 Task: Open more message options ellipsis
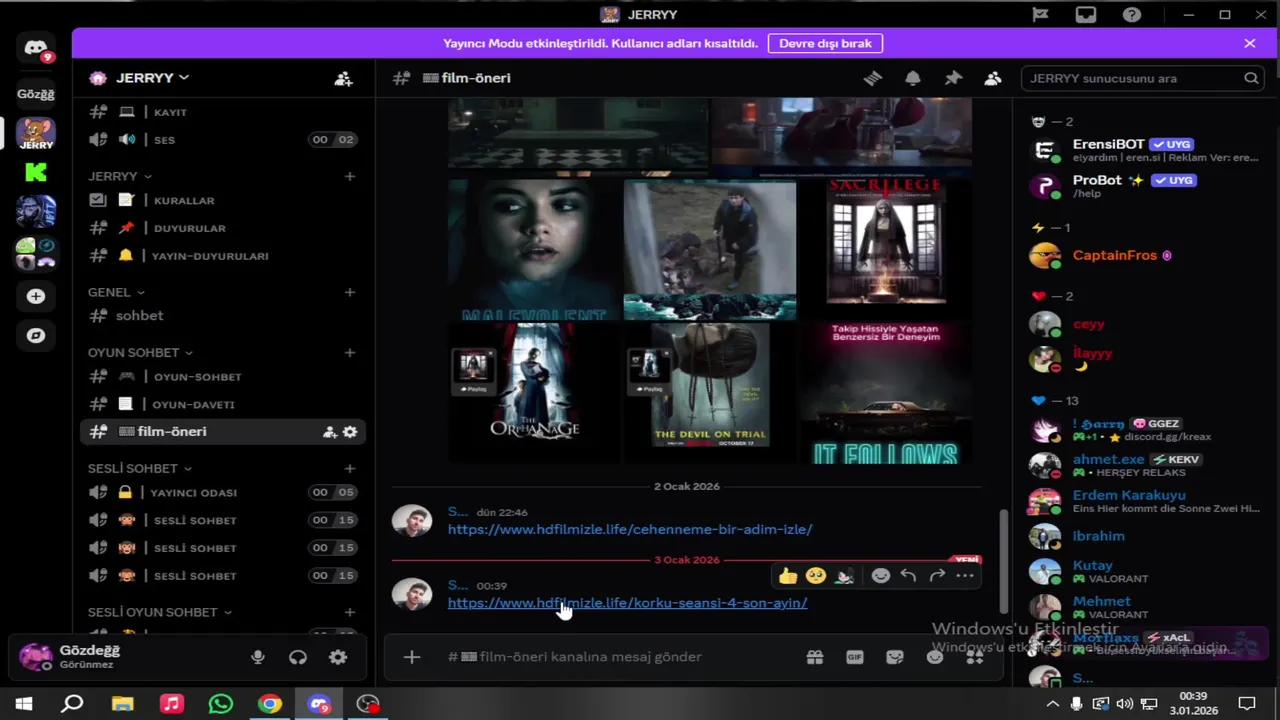pos(965,576)
